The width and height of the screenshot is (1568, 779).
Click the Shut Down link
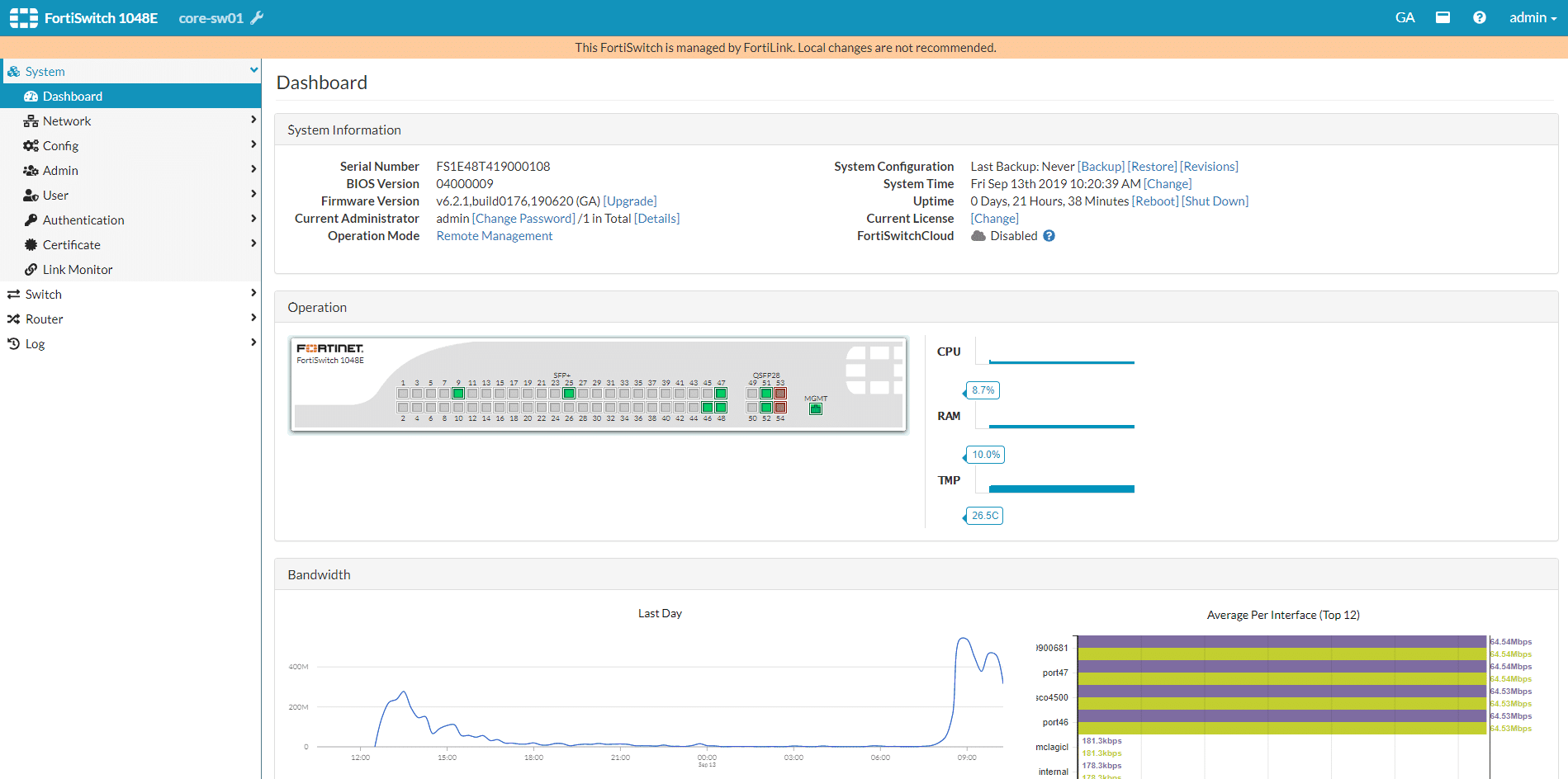(x=1215, y=201)
